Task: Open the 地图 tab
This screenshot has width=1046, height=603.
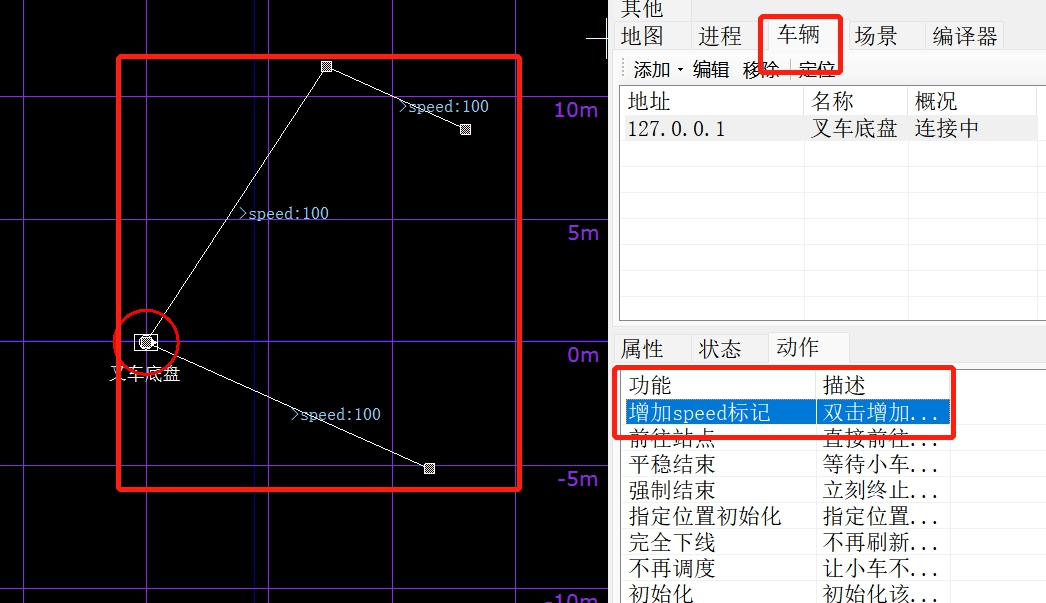Action: 642,37
